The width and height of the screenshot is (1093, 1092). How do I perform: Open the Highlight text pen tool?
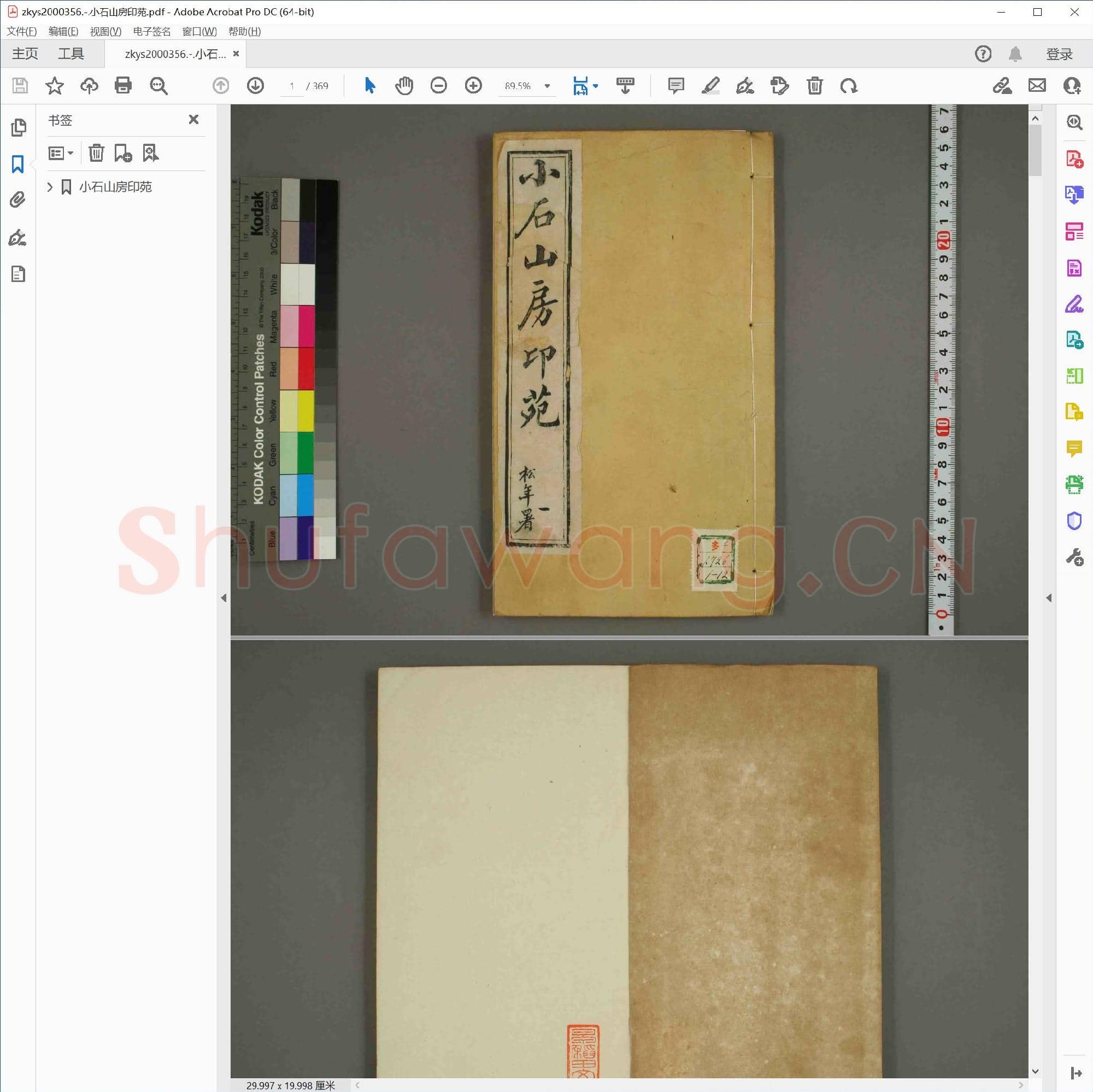(x=710, y=86)
